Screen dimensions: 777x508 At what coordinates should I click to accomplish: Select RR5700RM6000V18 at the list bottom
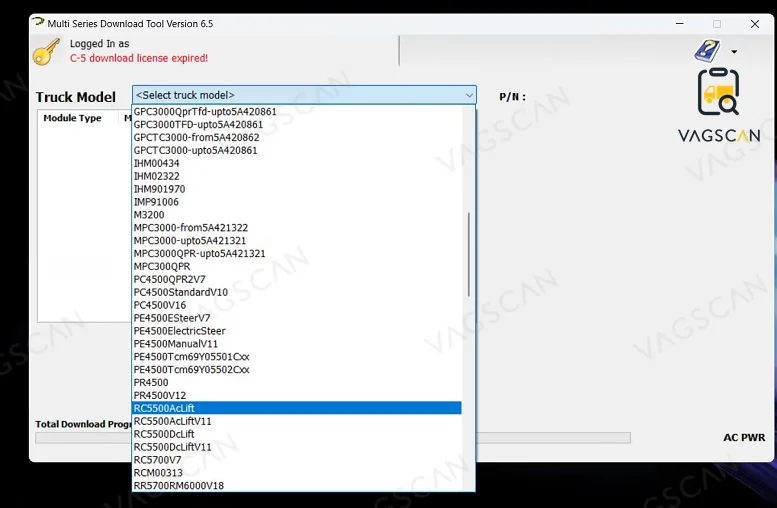coord(297,485)
